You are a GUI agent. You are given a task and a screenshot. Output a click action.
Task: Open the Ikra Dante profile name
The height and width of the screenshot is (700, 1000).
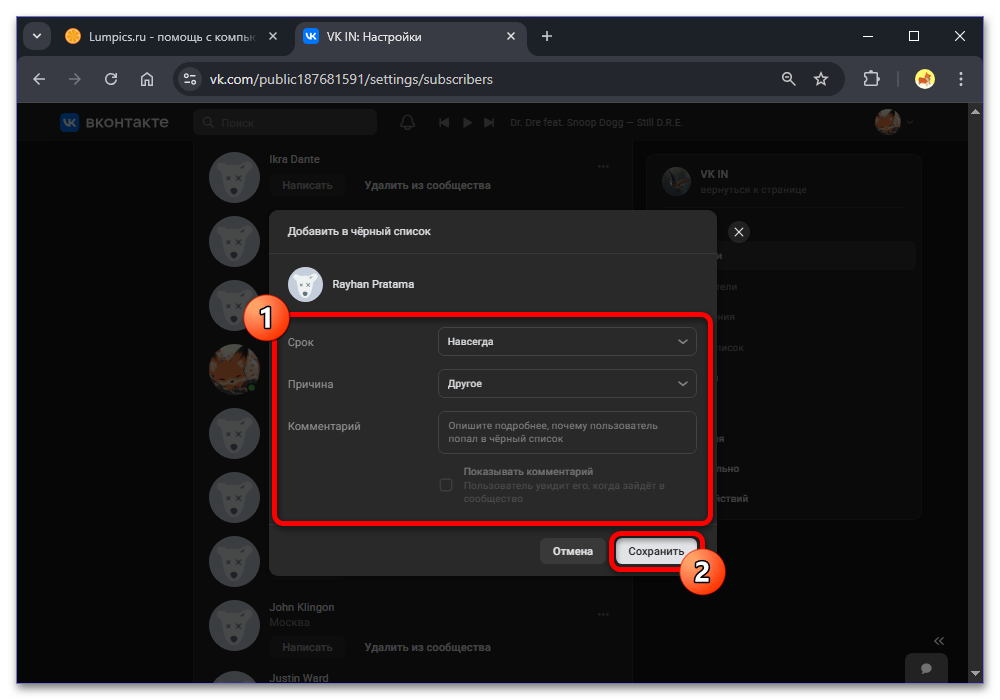click(x=295, y=159)
